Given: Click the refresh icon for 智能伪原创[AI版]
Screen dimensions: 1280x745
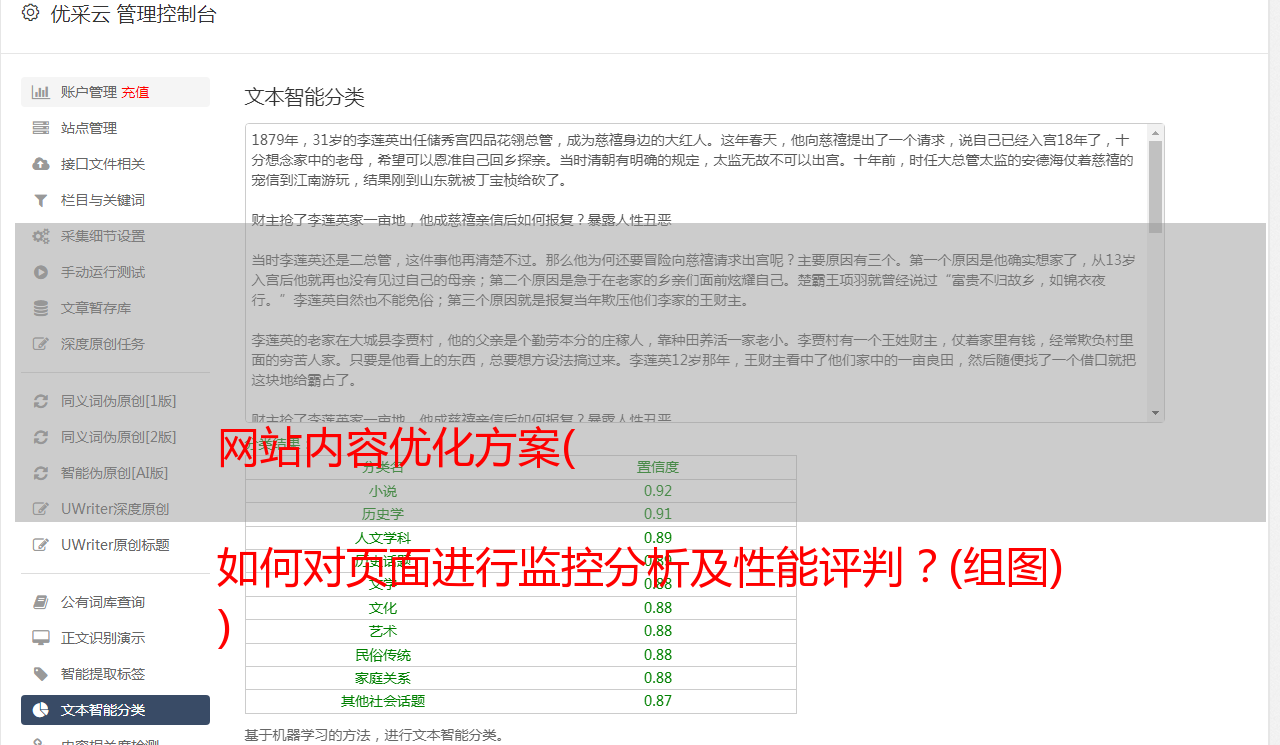Looking at the screenshot, I should pyautogui.click(x=41, y=473).
